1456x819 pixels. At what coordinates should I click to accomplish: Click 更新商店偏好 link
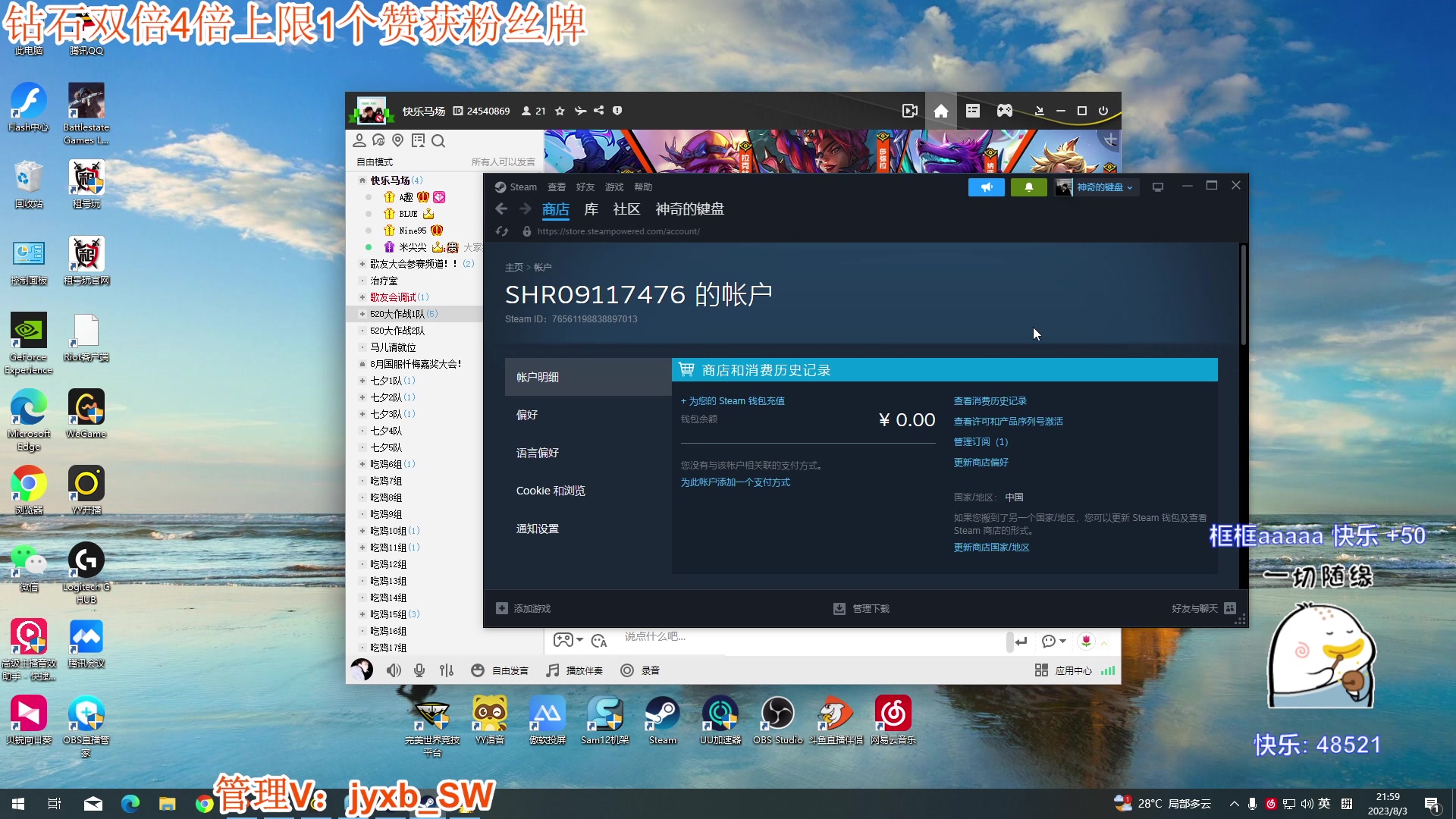[x=981, y=463]
